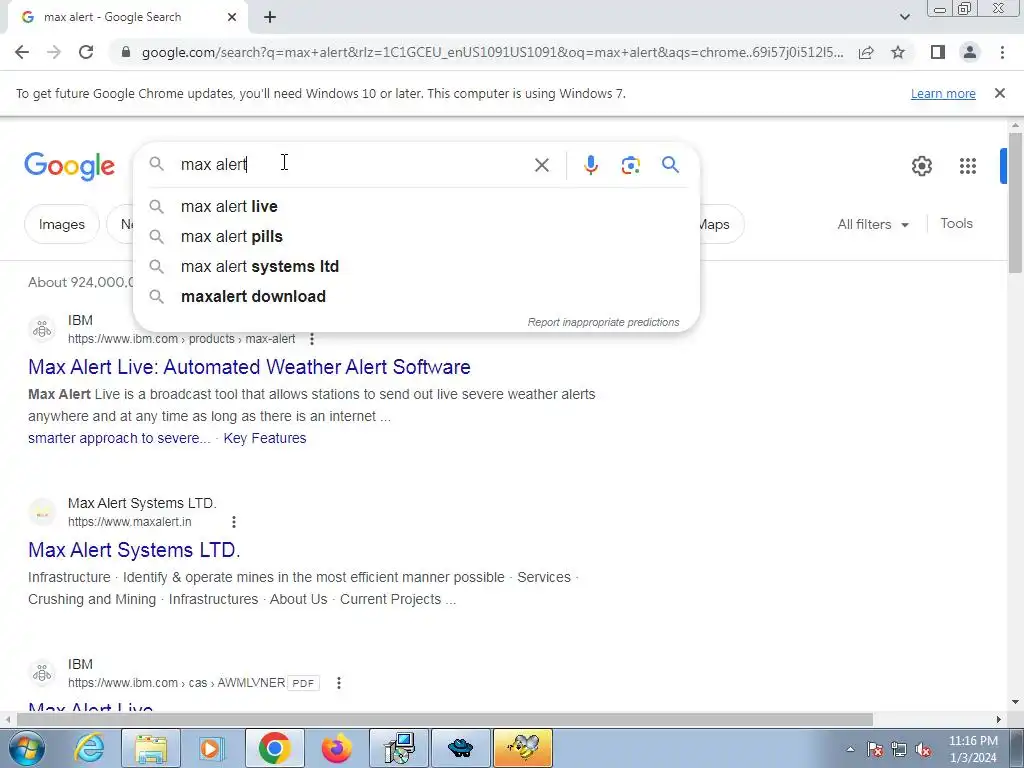The width and height of the screenshot is (1024, 768).
Task: Click the vertical scrollbar thumb
Action: [1015, 202]
